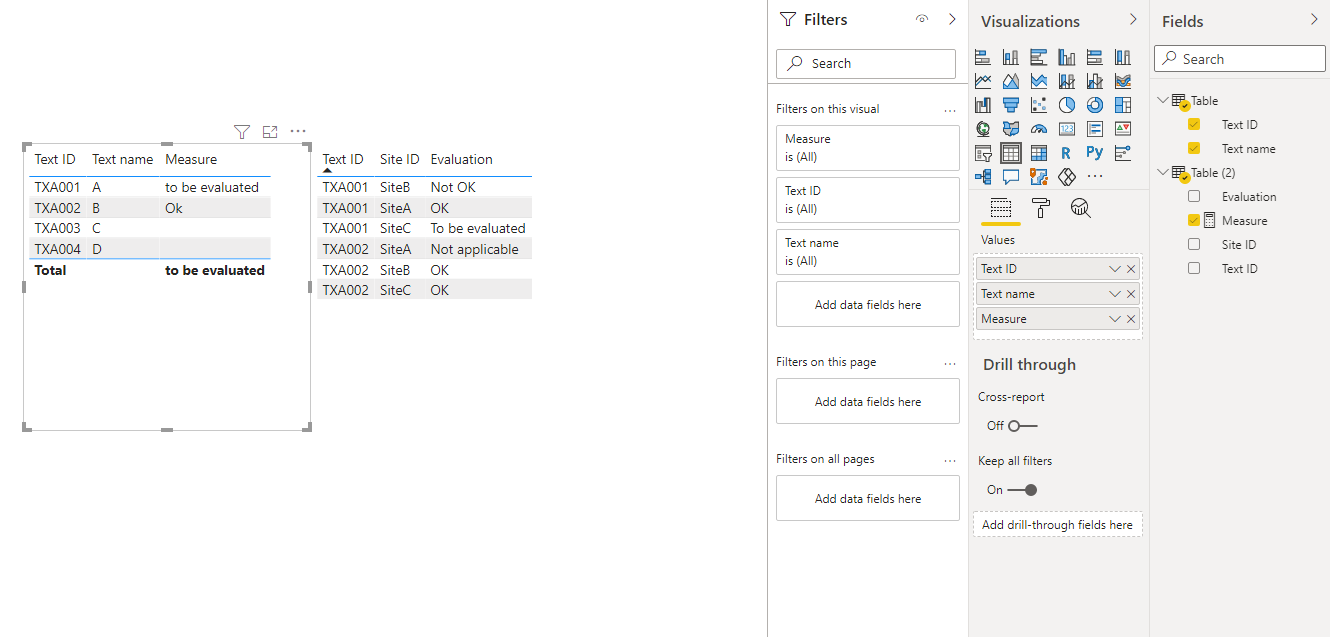Expand the Measure is (All) filter card
The height and width of the screenshot is (637, 1330).
pyautogui.click(x=868, y=148)
